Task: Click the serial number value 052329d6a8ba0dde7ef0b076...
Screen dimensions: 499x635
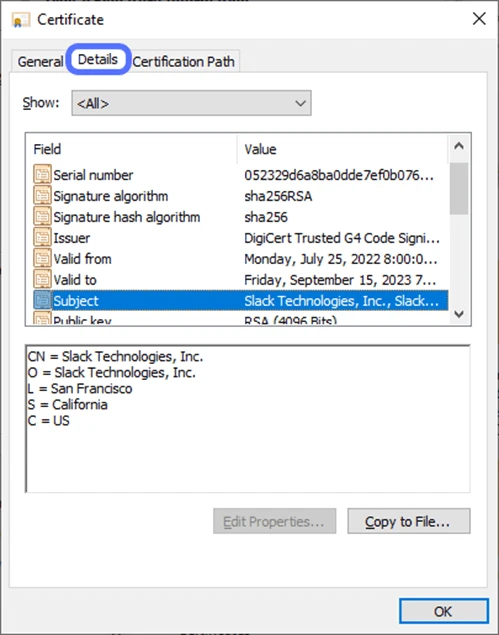Action: (339, 175)
